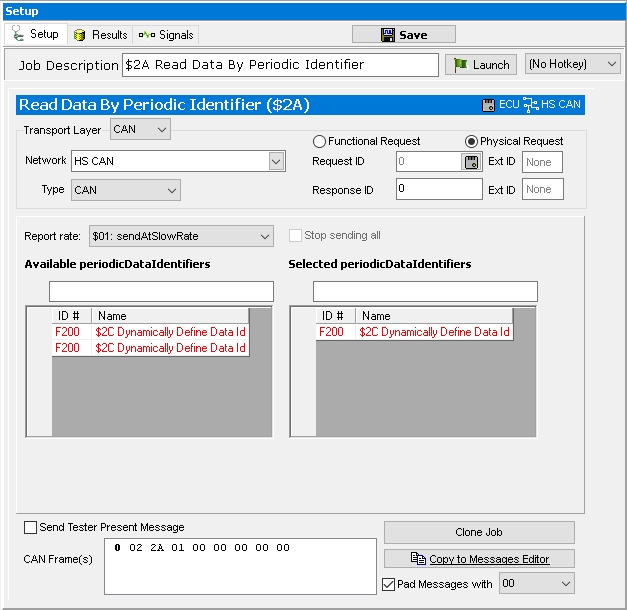The height and width of the screenshot is (610, 627).
Task: Click the floppy disk icon beside Request ID
Action: click(x=471, y=162)
